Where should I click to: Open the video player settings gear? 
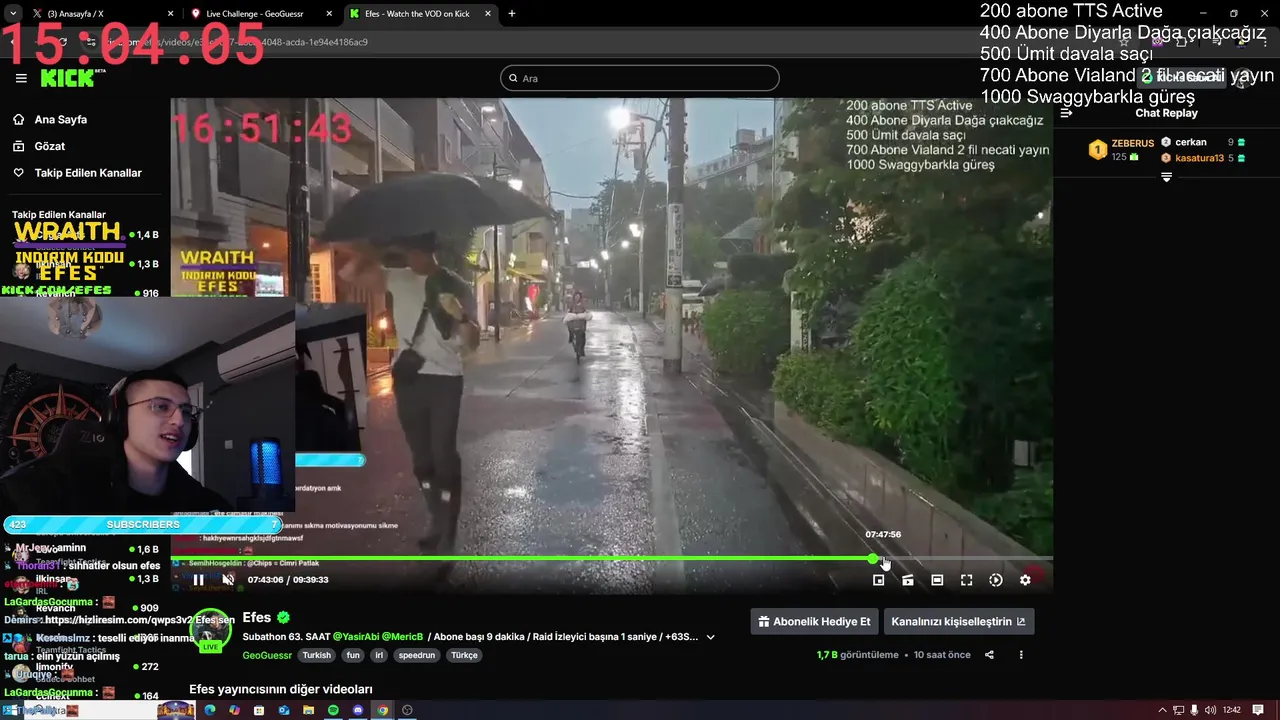pyautogui.click(x=1025, y=580)
